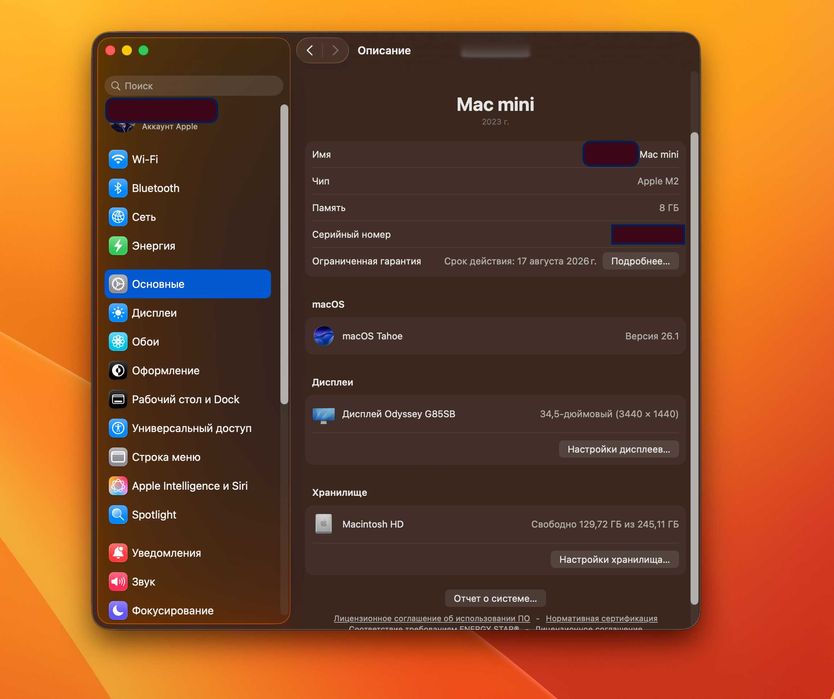Select Дисплеи in the sidebar
This screenshot has width=834, height=699.
188,313
